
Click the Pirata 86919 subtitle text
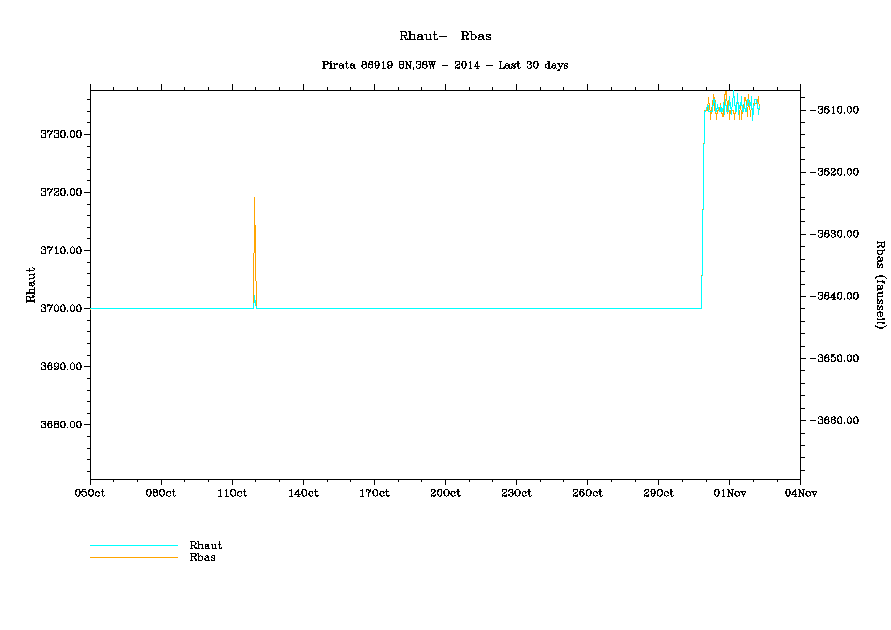[445, 65]
